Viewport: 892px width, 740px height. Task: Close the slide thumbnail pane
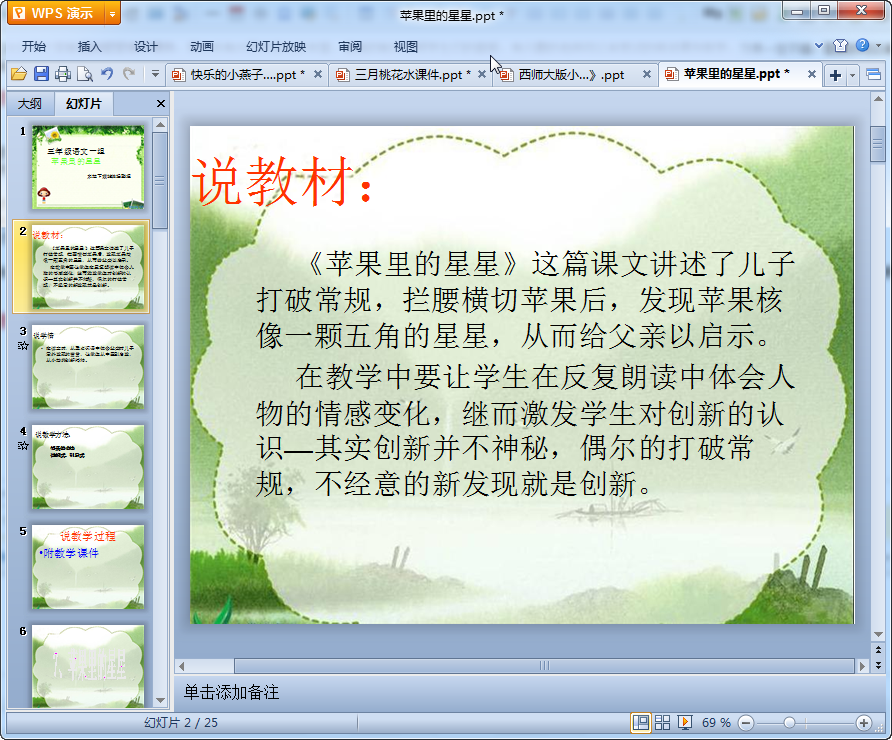point(160,104)
